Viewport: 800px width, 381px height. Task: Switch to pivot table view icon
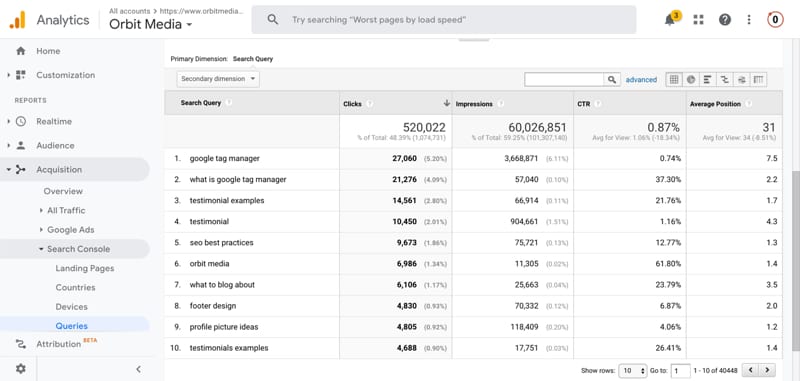(759, 80)
